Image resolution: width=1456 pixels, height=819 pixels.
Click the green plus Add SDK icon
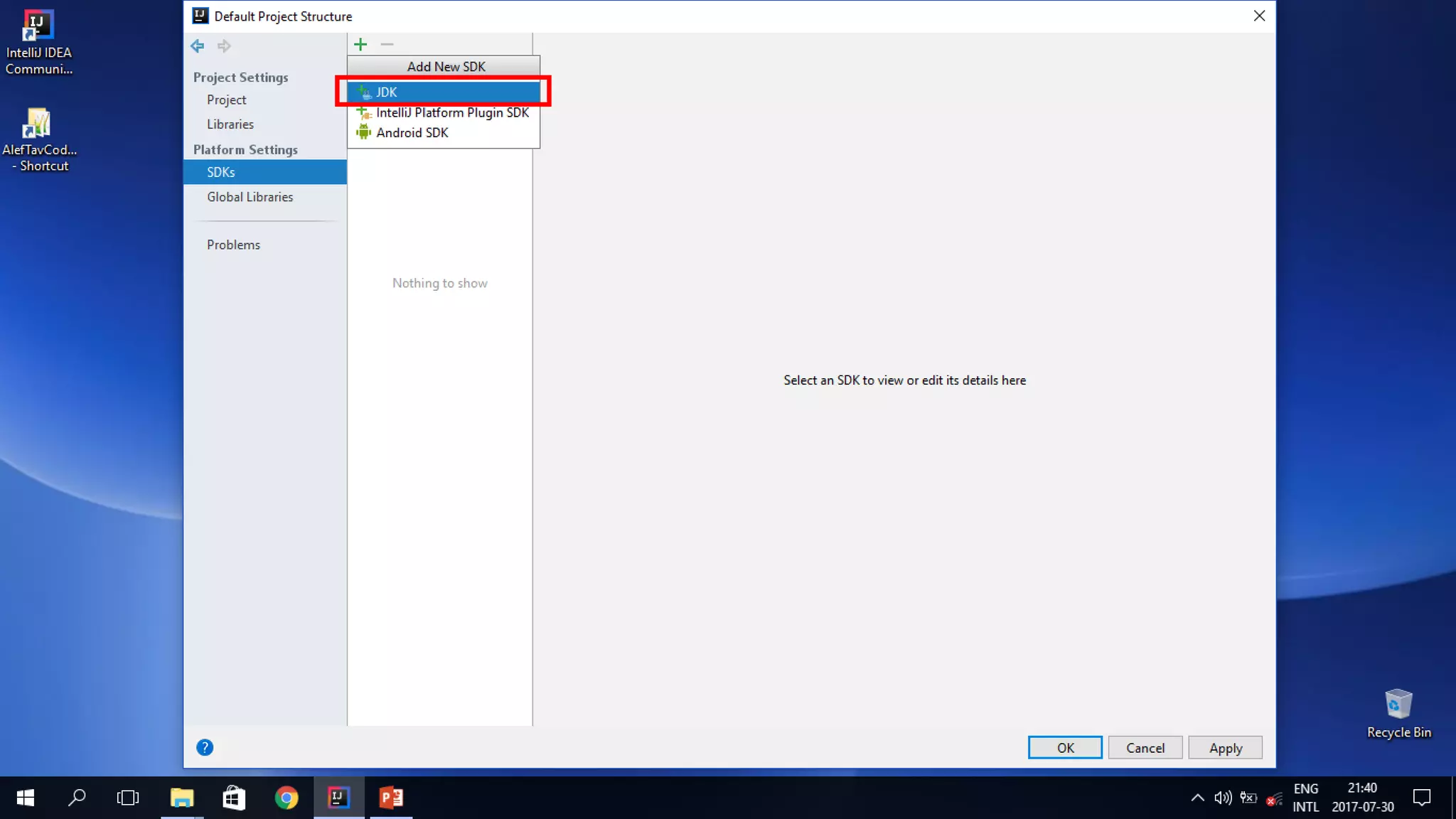[360, 45]
